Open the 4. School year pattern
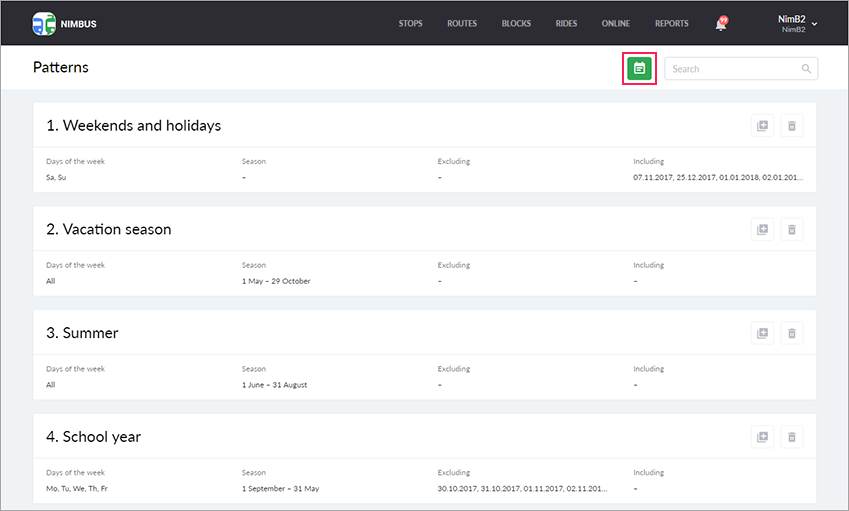 [94, 437]
